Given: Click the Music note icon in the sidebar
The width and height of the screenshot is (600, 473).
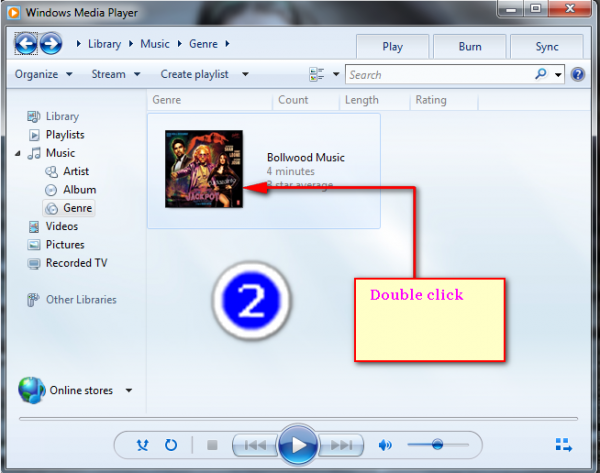Looking at the screenshot, I should point(34,153).
